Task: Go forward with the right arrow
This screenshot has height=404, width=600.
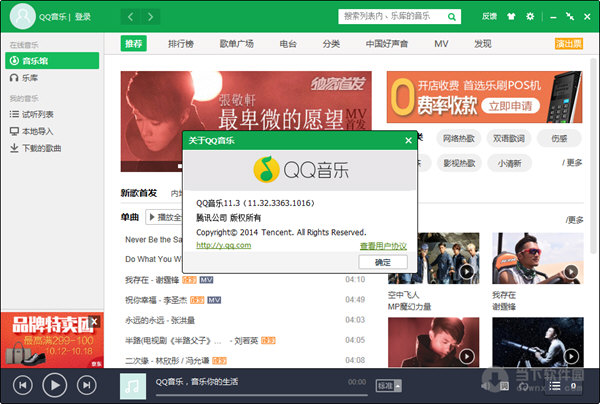Action: (150, 17)
